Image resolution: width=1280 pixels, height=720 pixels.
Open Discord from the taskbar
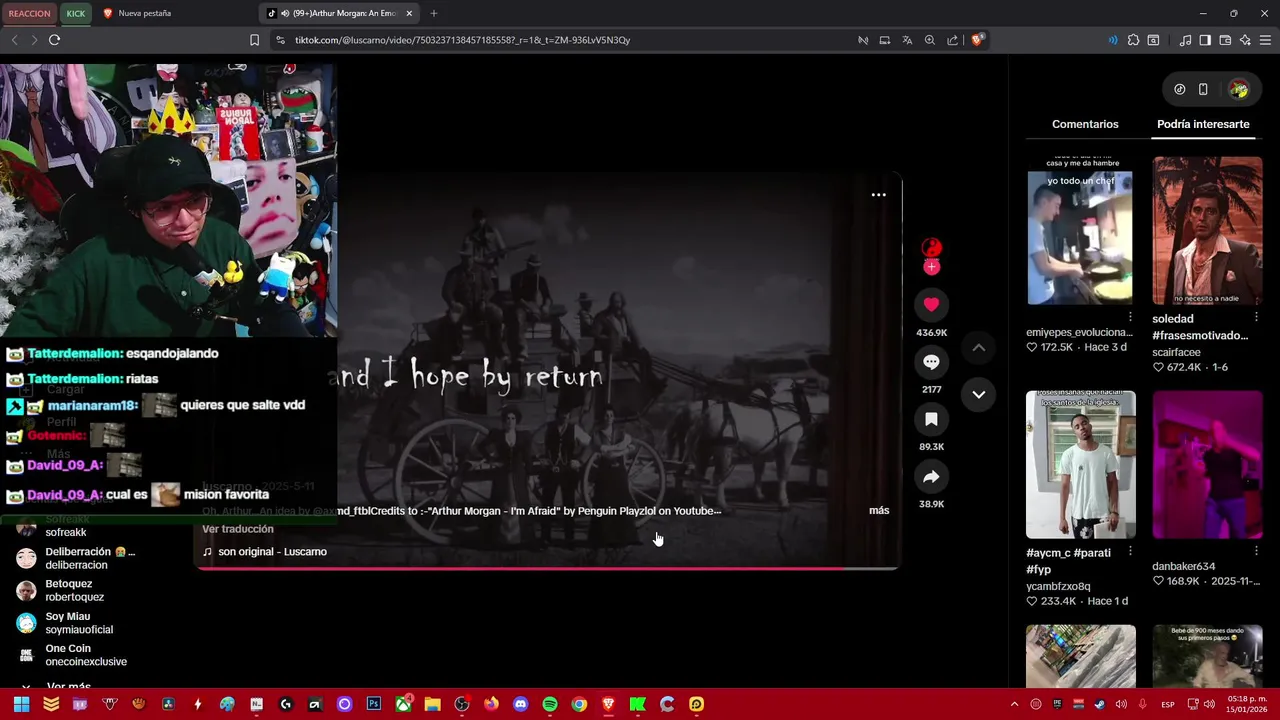[x=520, y=704]
